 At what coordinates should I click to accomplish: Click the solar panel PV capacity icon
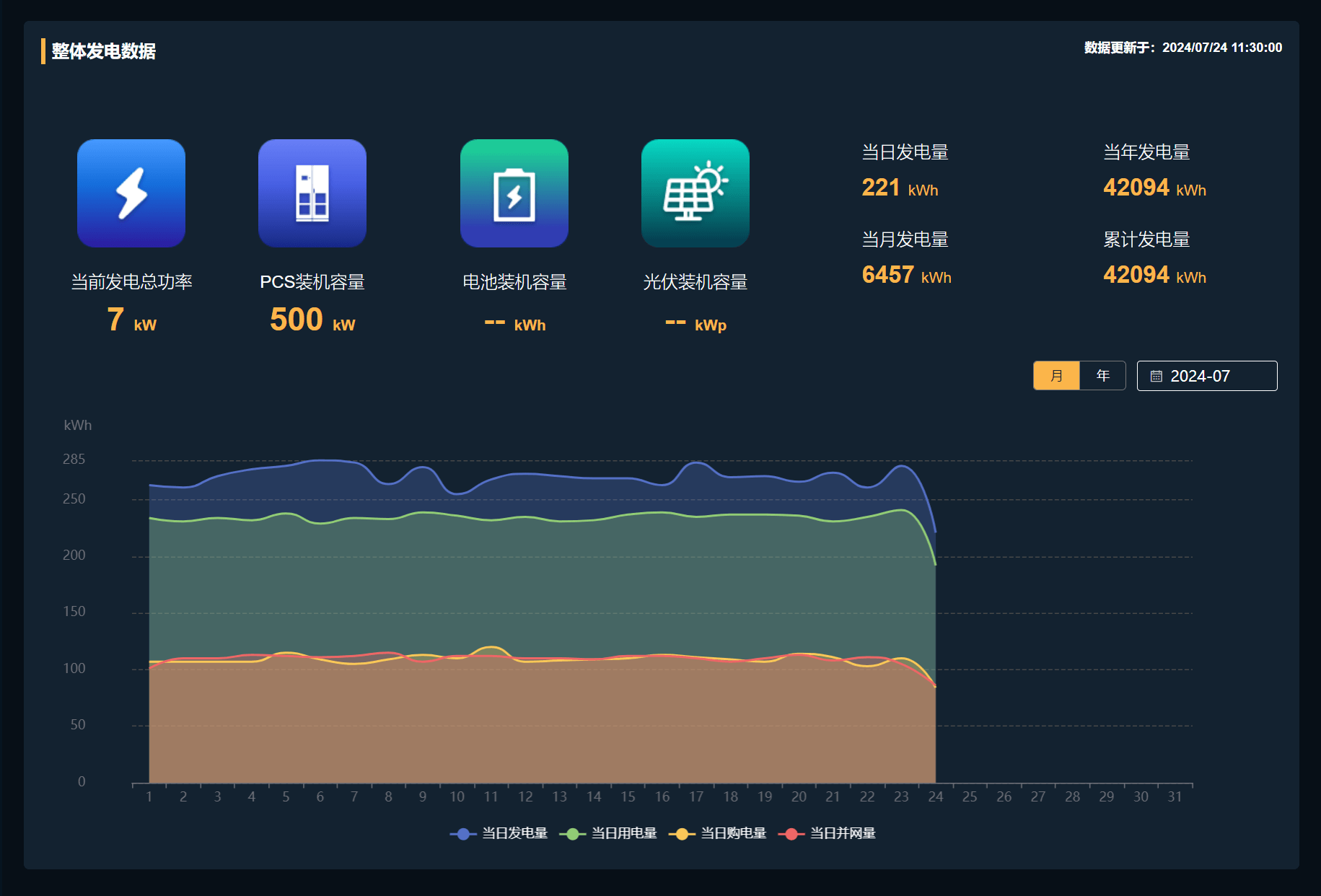pos(695,193)
